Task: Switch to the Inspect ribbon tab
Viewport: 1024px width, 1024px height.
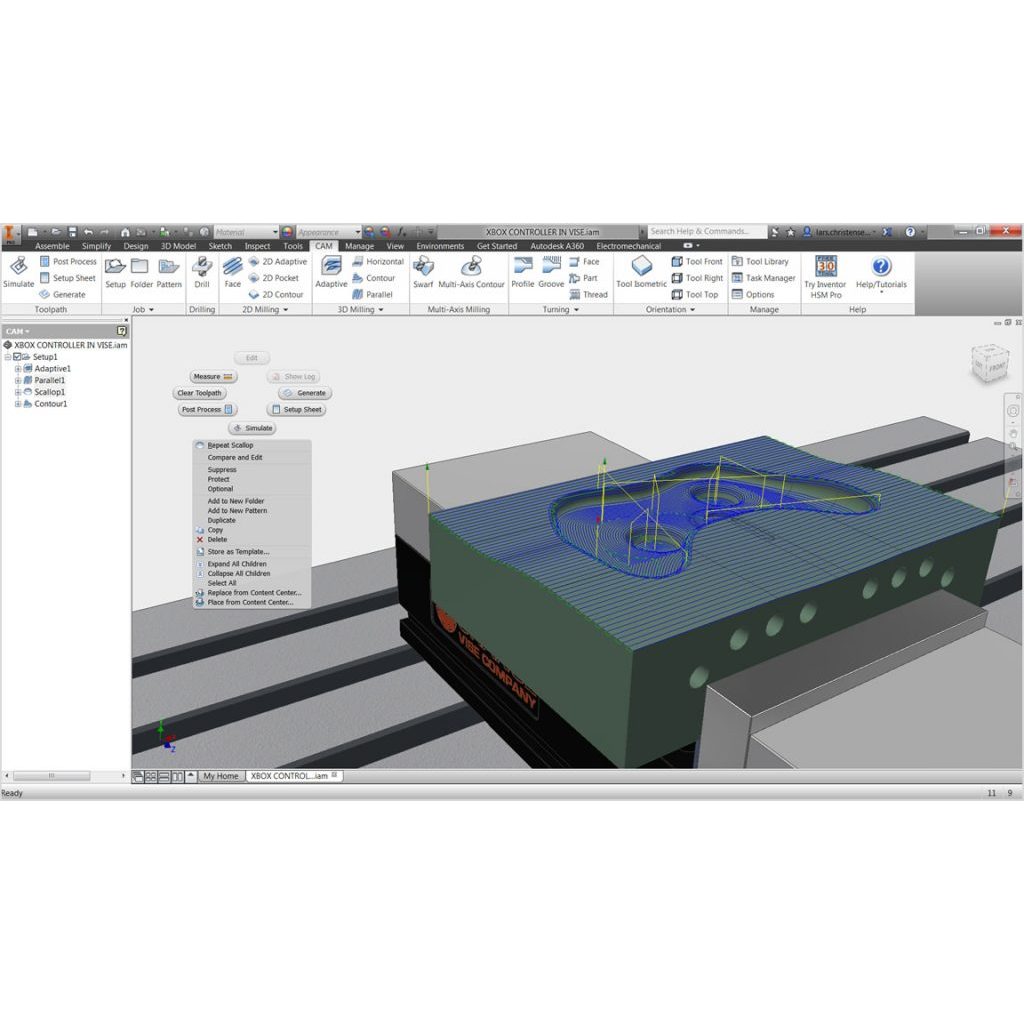Action: point(257,246)
